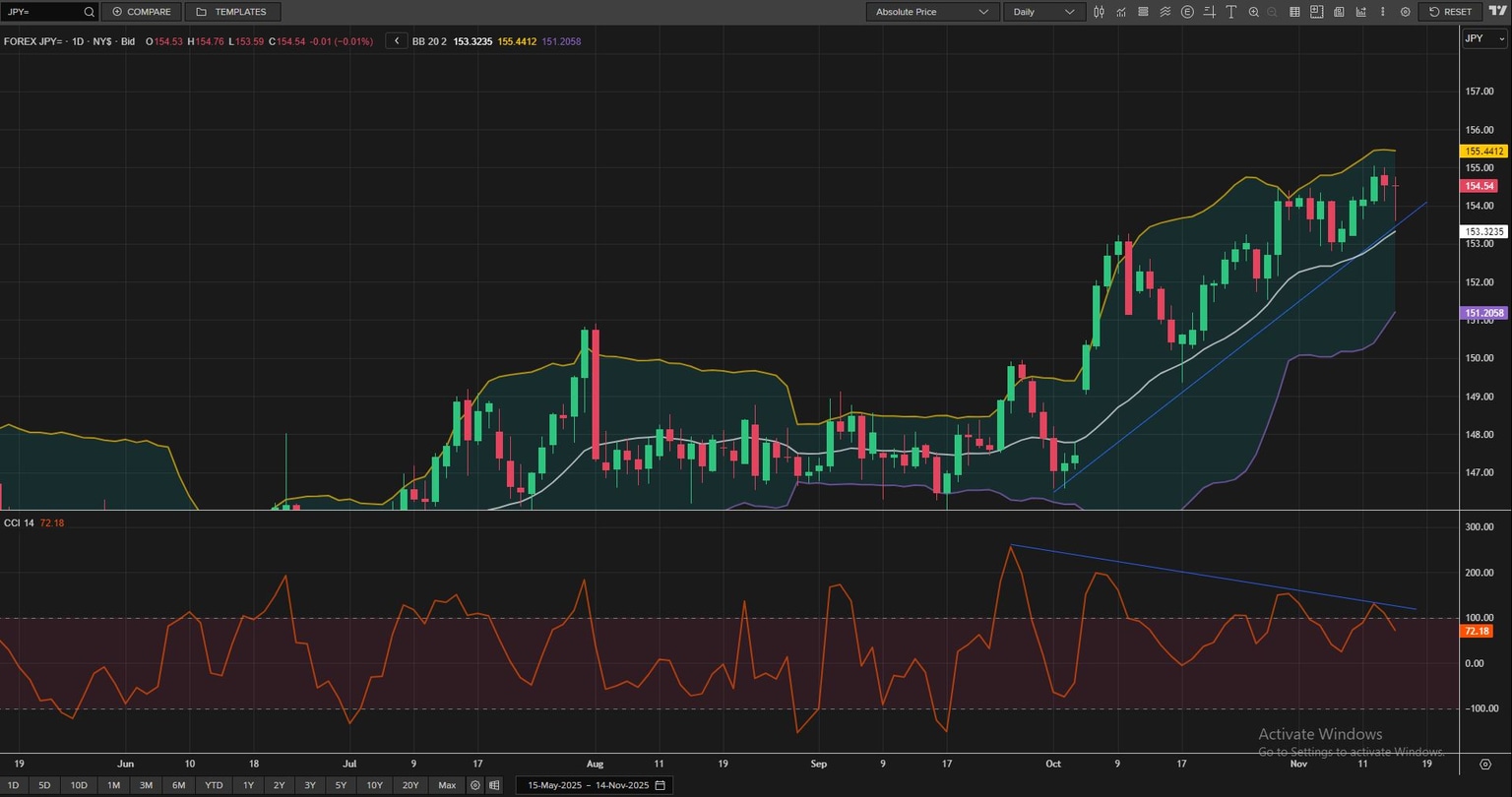Screen dimensions: 1512x797
Task: Switch to the YTD time range
Action: (x=214, y=785)
